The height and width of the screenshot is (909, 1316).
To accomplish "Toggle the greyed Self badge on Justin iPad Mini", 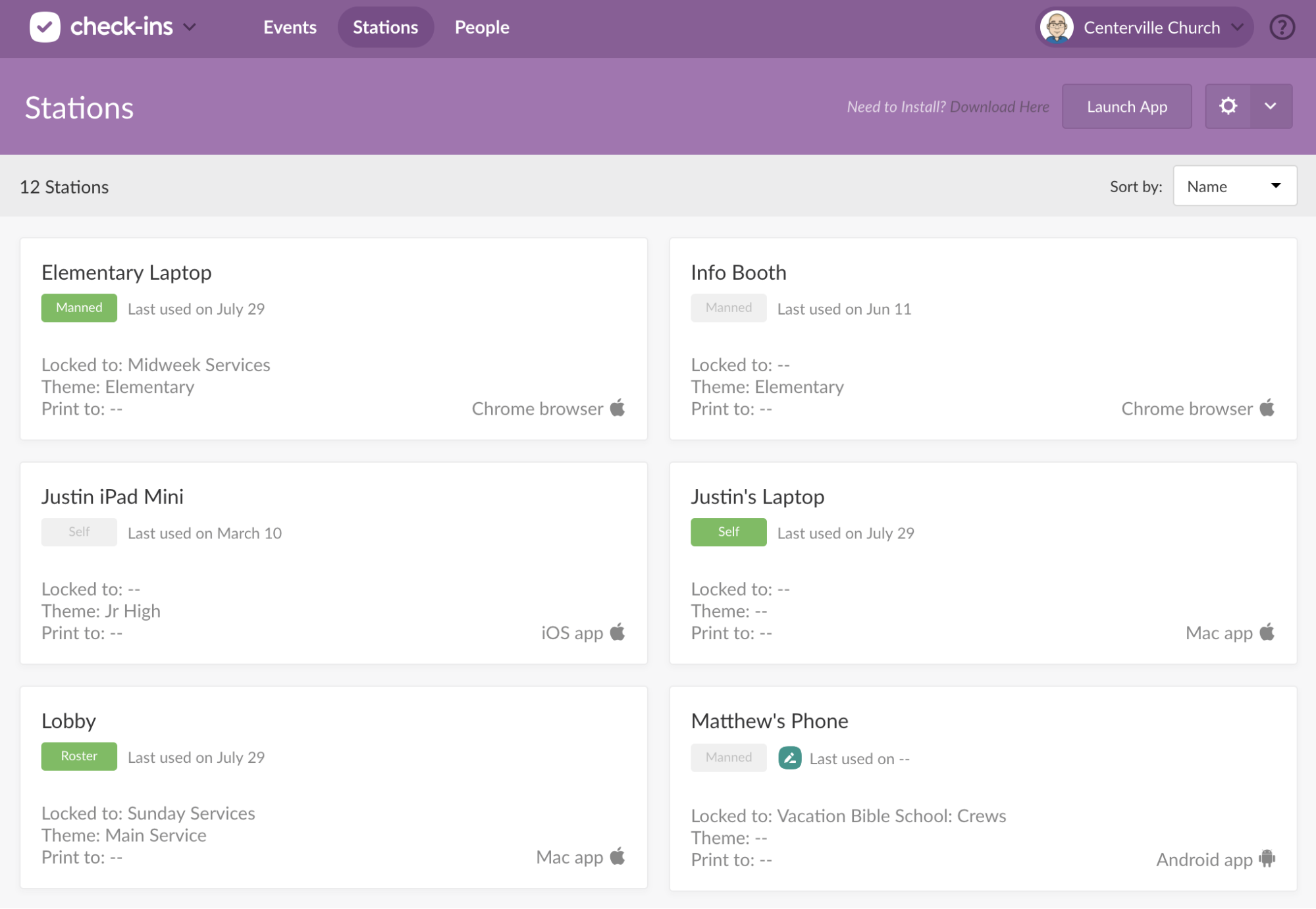I will pos(79,532).
